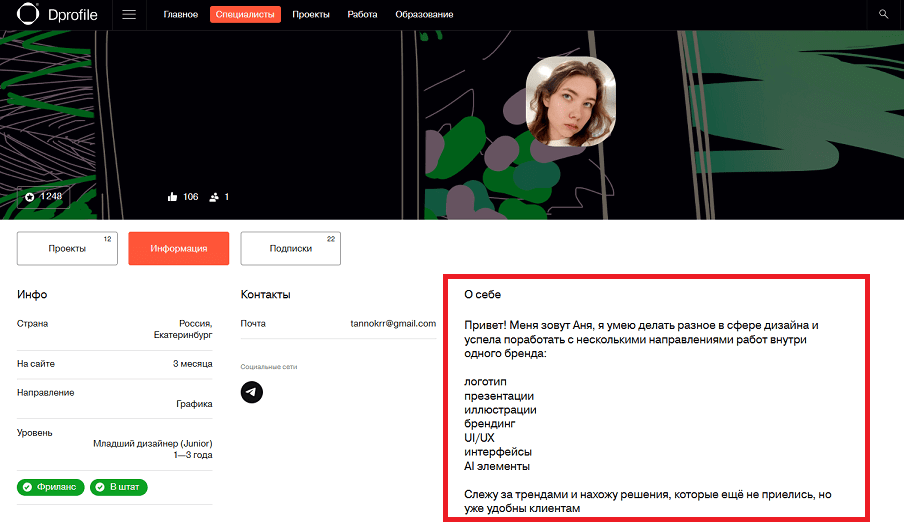
Task: Select Специалисты in top navigation
Action: [x=245, y=14]
